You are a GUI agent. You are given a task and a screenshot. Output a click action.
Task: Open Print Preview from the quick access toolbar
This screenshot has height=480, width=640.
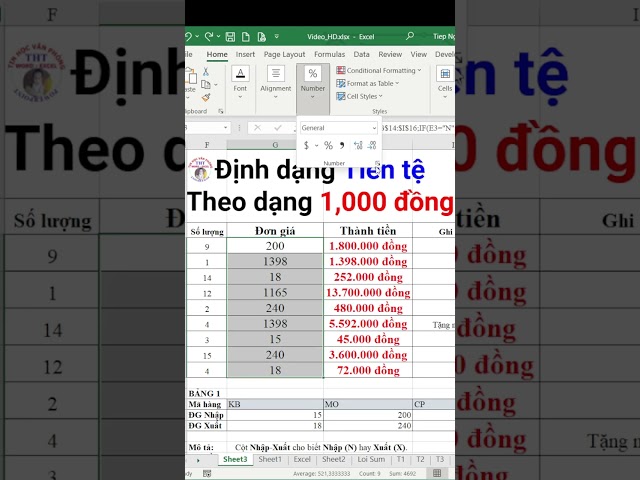pyautogui.click(x=262, y=37)
